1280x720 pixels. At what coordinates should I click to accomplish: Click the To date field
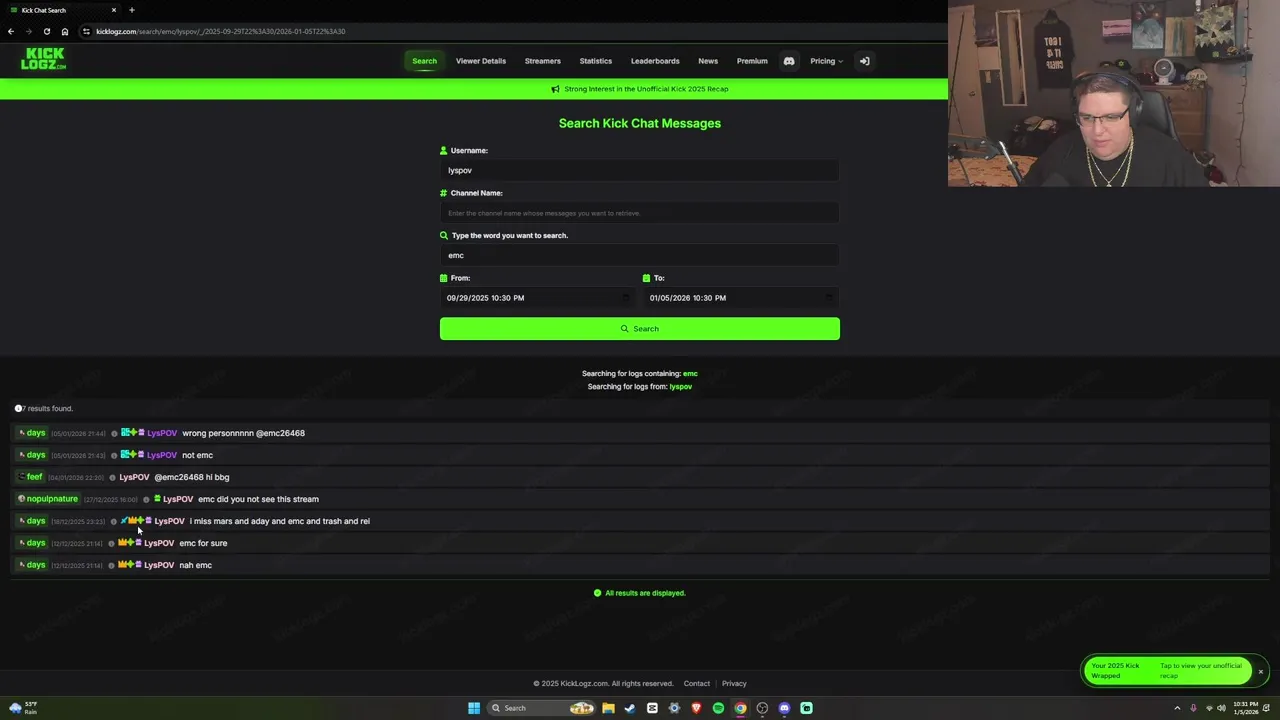click(741, 298)
